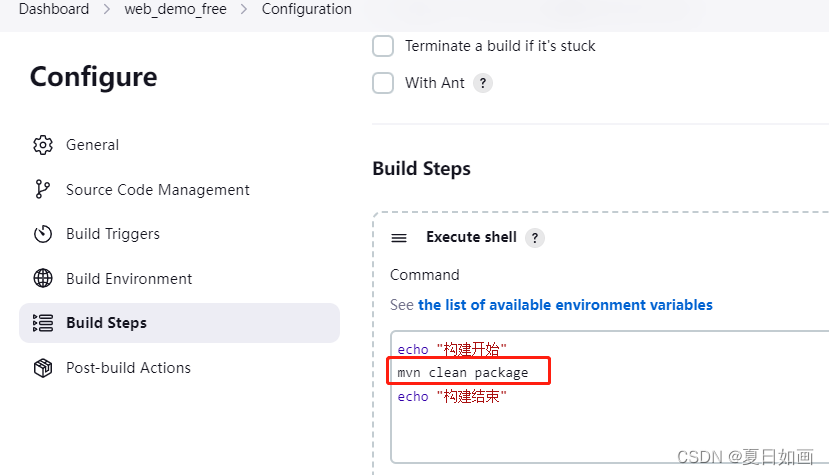Expand breadcrumb chevron after web_demo_free
The height and width of the screenshot is (475, 829).
244,9
